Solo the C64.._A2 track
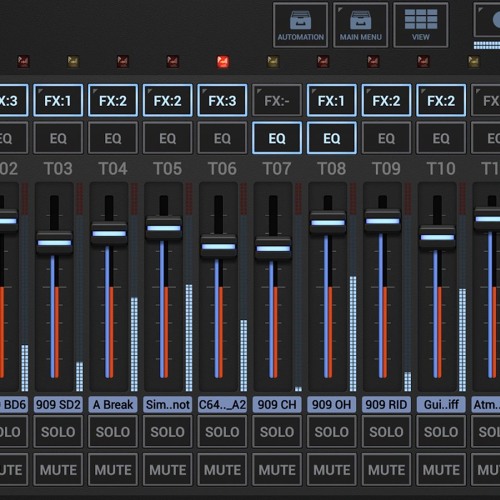 [x=222, y=432]
